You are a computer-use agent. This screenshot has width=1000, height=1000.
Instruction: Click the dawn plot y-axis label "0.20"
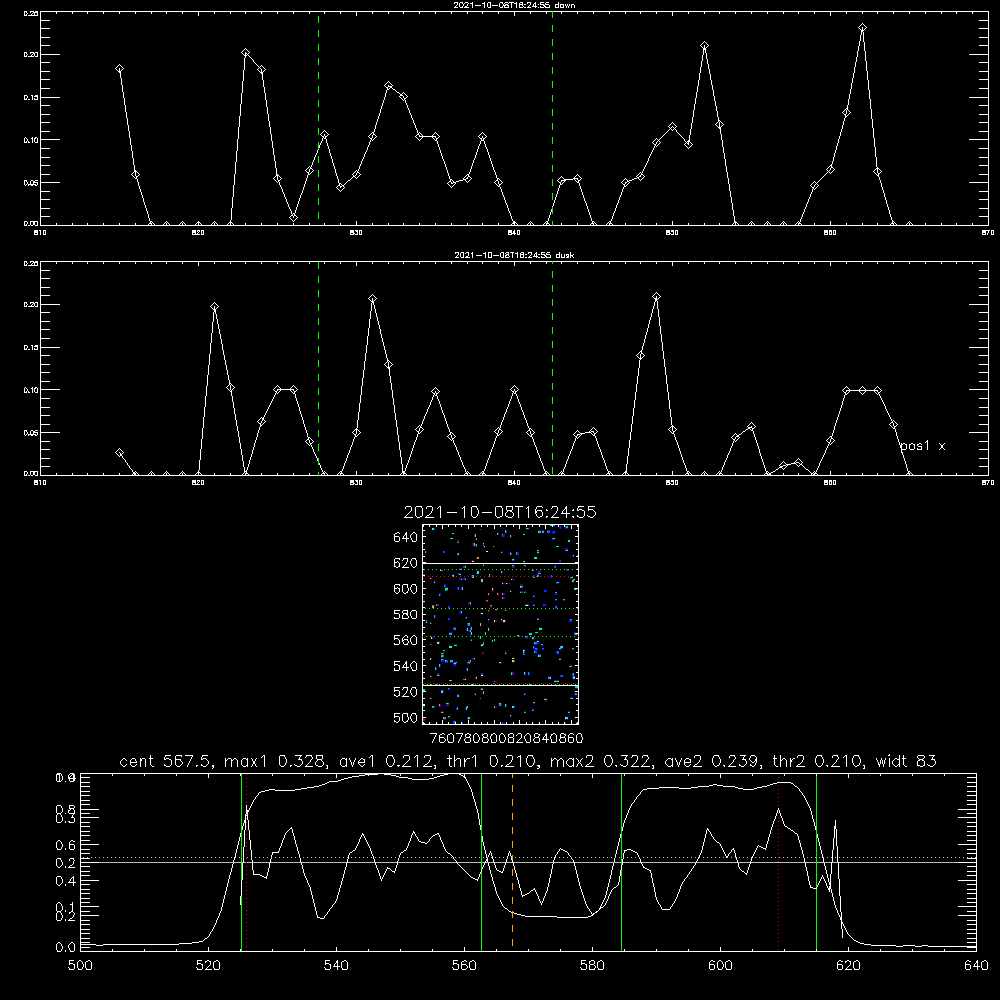pyautogui.click(x=31, y=55)
